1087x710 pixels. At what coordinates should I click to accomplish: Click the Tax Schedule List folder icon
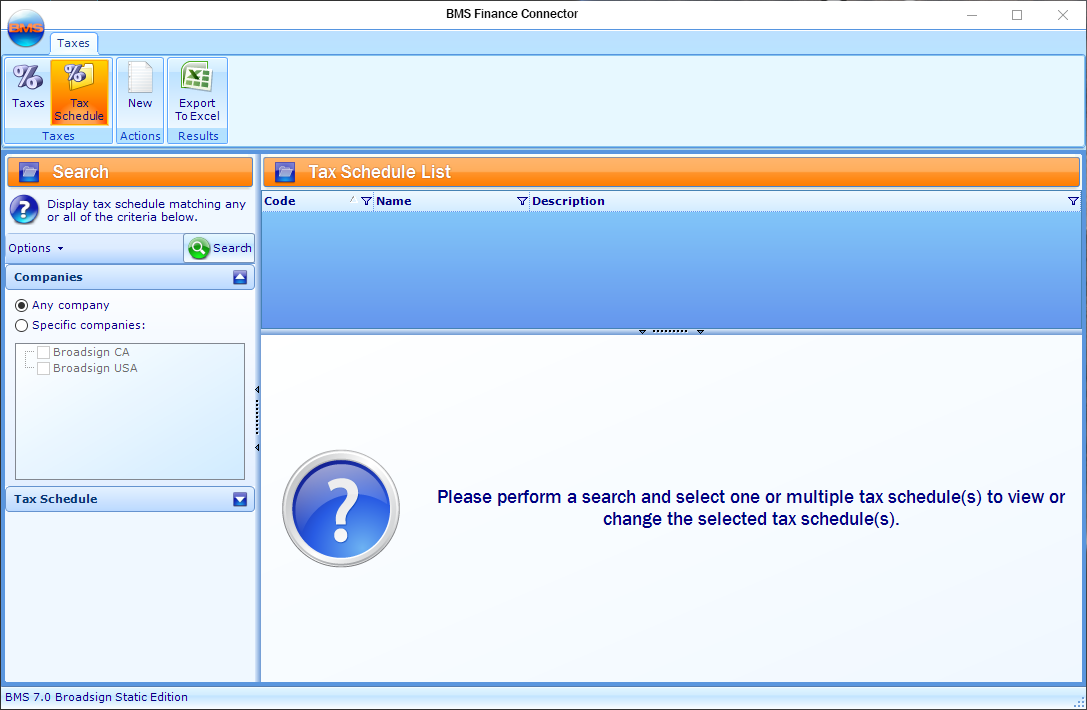click(285, 172)
